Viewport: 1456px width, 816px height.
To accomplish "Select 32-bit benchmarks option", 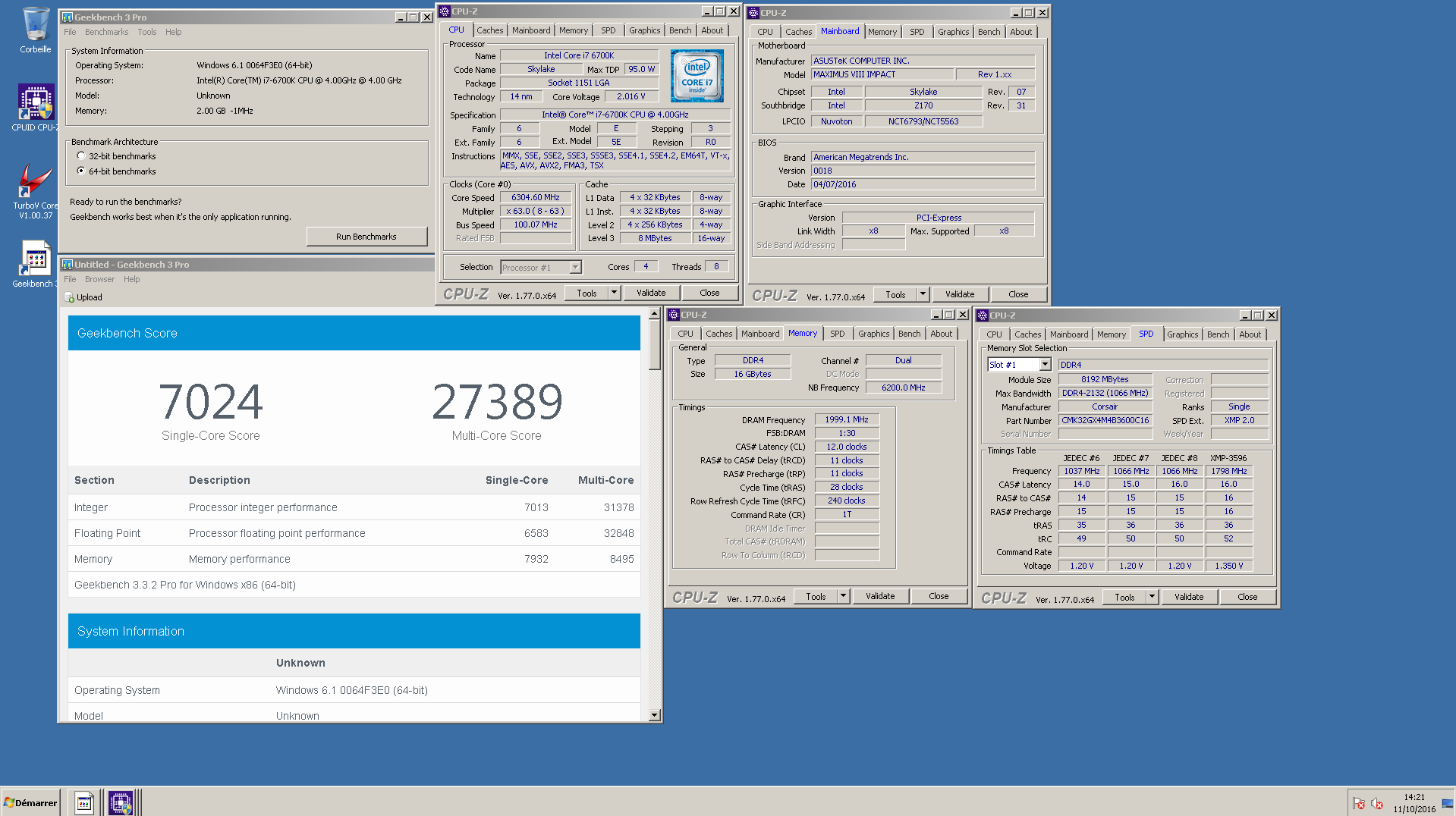I will (x=81, y=156).
